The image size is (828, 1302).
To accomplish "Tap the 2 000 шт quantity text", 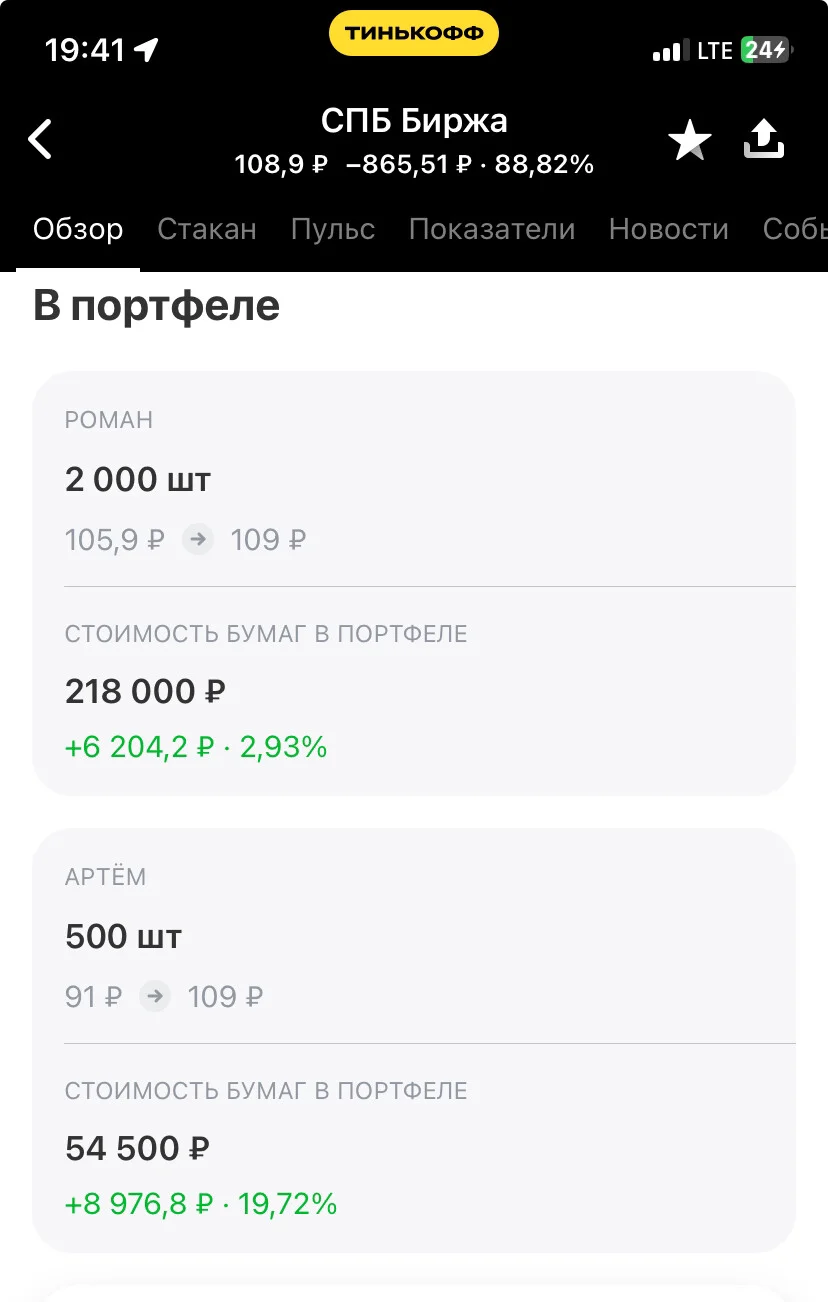I will (138, 479).
